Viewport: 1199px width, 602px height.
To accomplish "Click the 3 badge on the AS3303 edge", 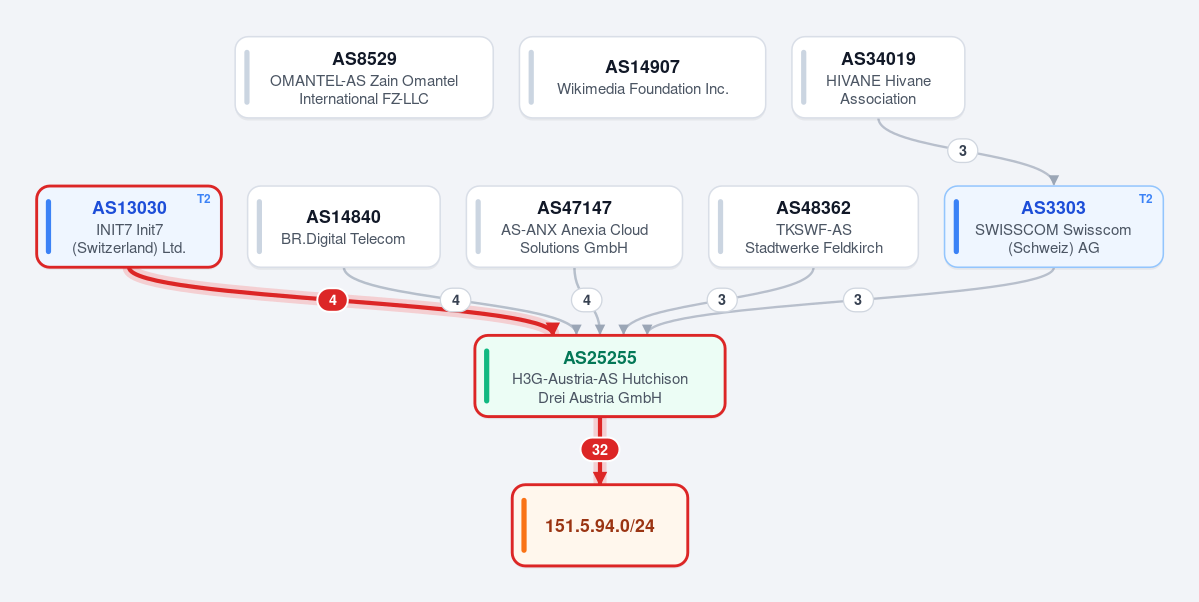I will pos(858,301).
